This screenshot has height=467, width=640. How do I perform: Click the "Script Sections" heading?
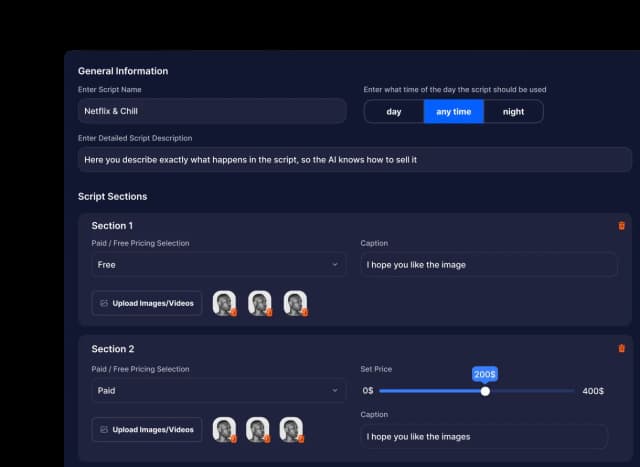[112, 196]
